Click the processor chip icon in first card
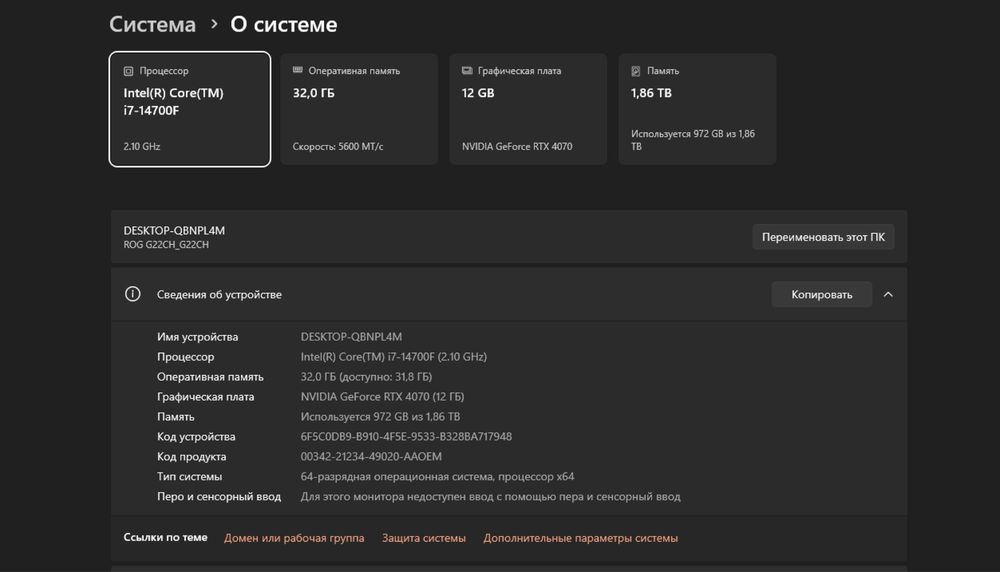The image size is (1000, 572). point(128,71)
